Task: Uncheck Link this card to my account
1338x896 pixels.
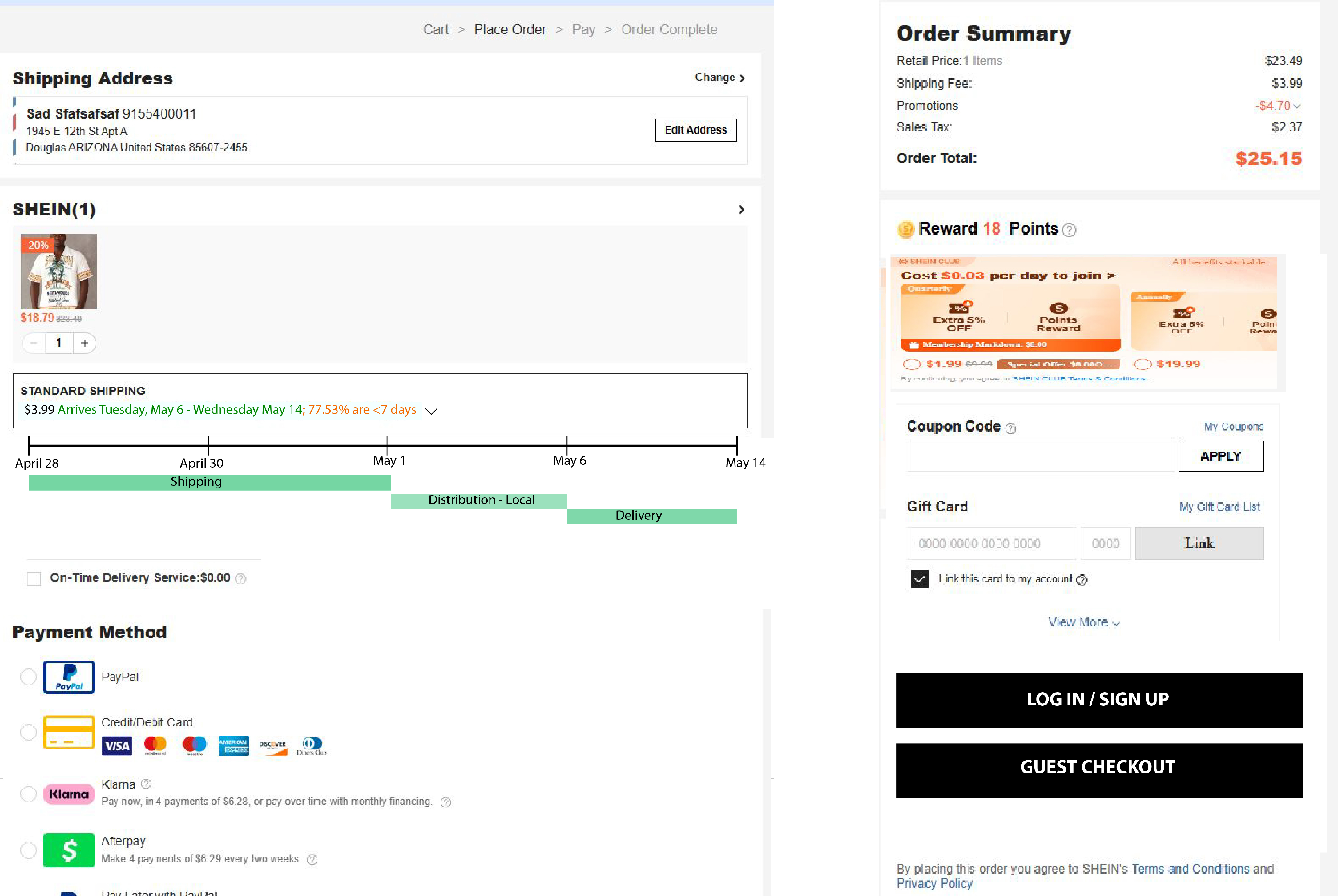Action: coord(920,579)
